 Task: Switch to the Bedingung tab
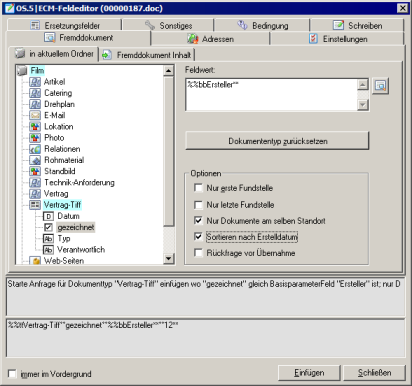[x=262, y=25]
